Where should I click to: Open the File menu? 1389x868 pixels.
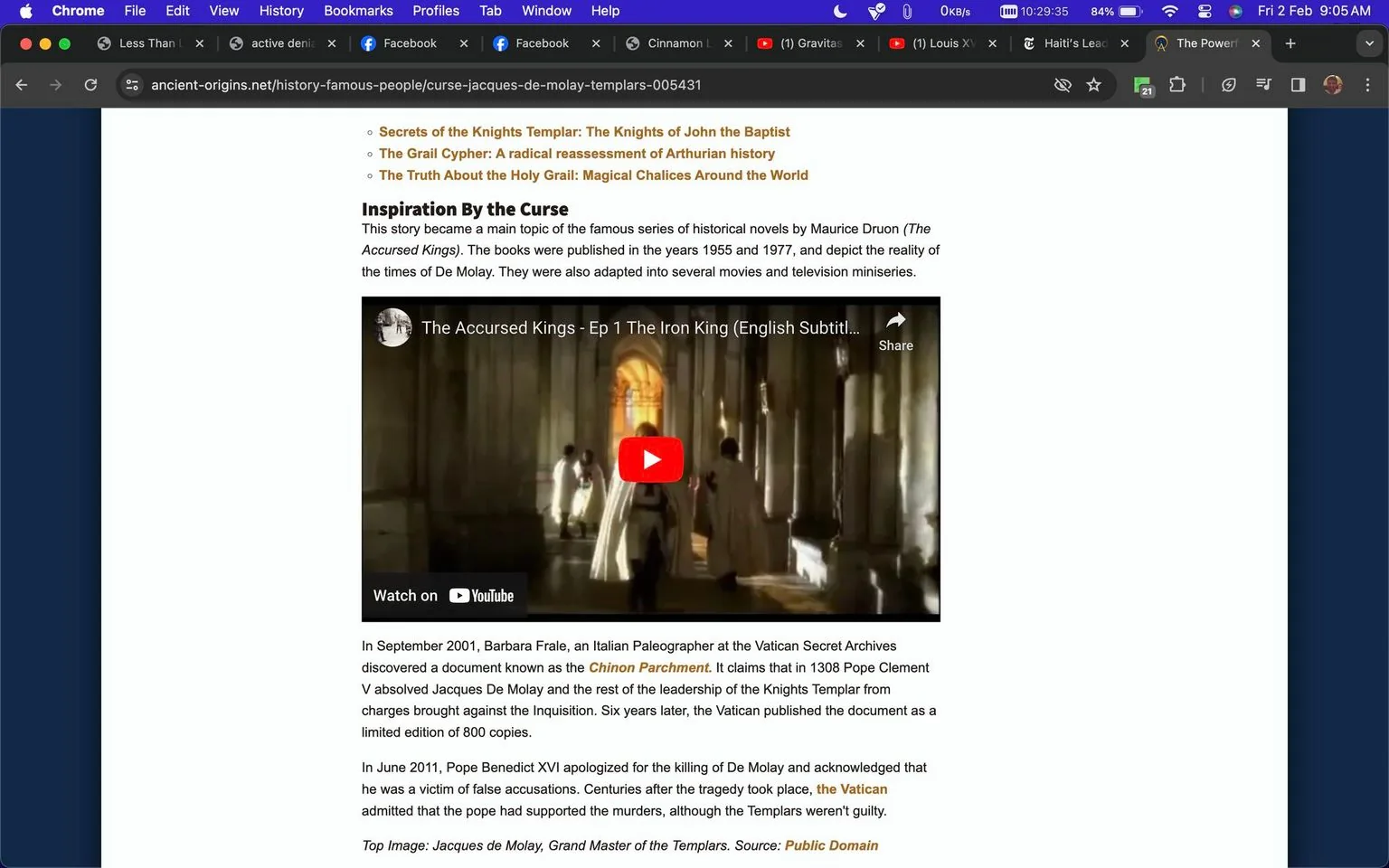(x=135, y=11)
